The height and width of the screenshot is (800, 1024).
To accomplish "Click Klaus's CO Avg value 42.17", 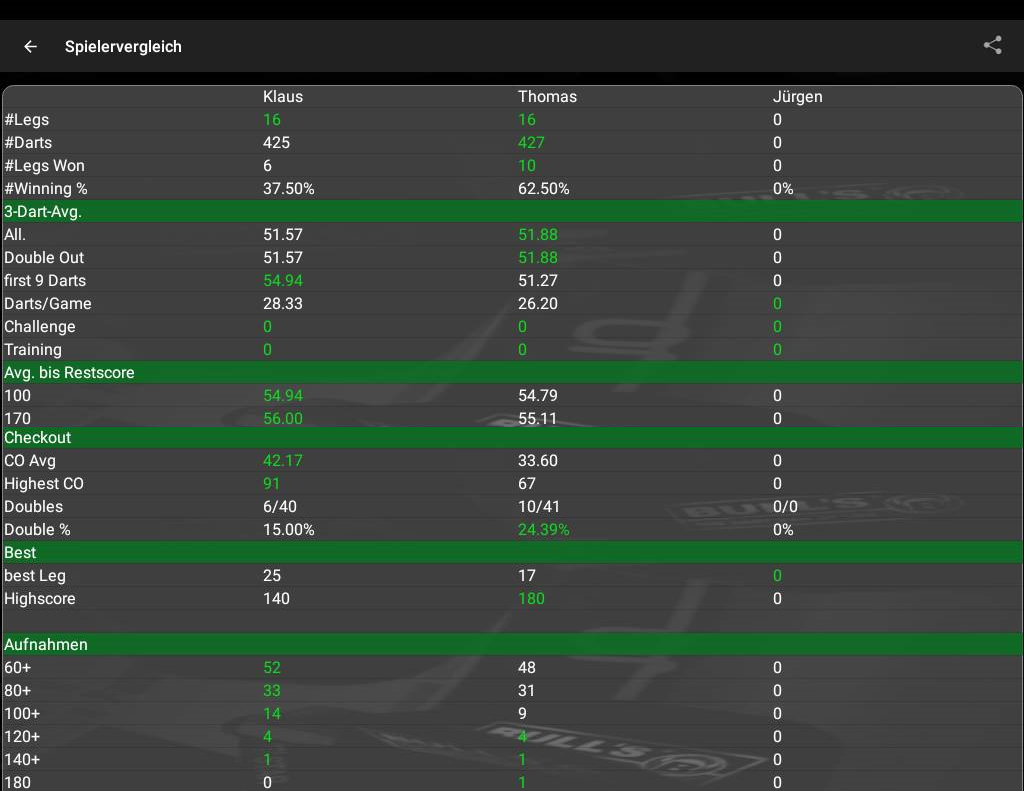I will (282, 461).
